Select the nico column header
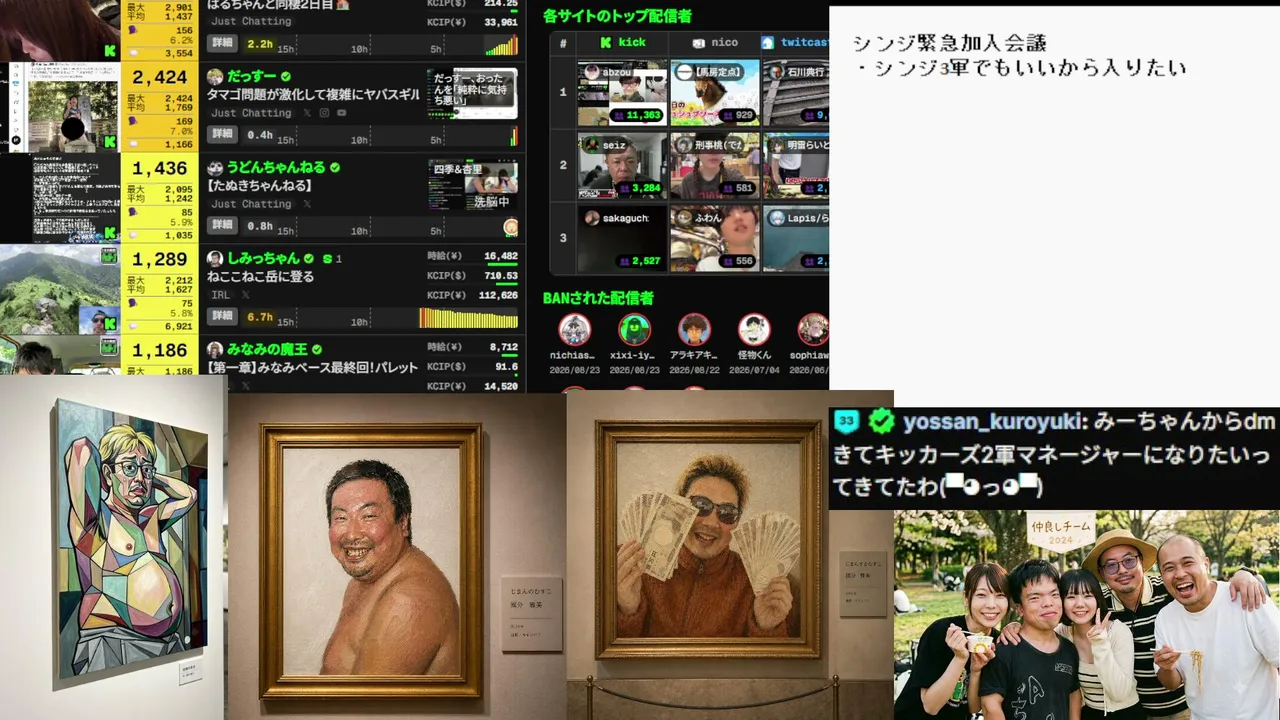The height and width of the screenshot is (720, 1280). (x=714, y=43)
